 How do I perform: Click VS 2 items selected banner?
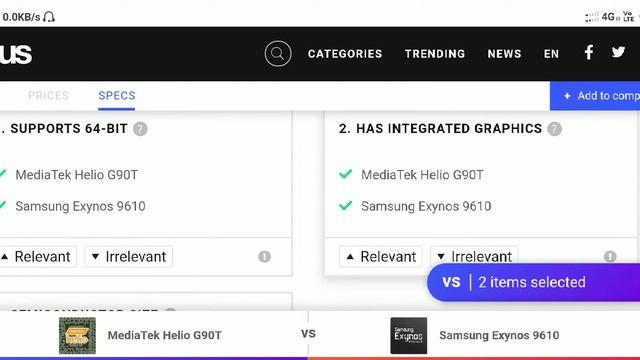pos(533,282)
